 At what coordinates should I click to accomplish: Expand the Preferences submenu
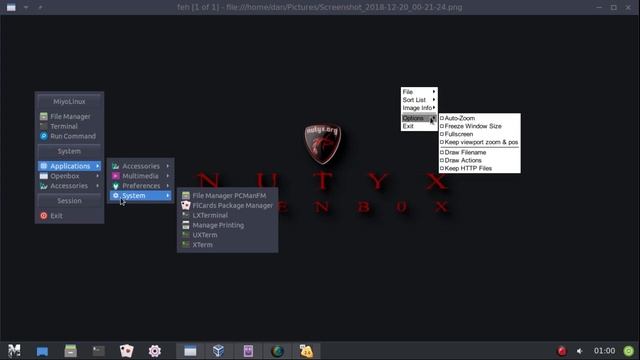tap(141, 186)
